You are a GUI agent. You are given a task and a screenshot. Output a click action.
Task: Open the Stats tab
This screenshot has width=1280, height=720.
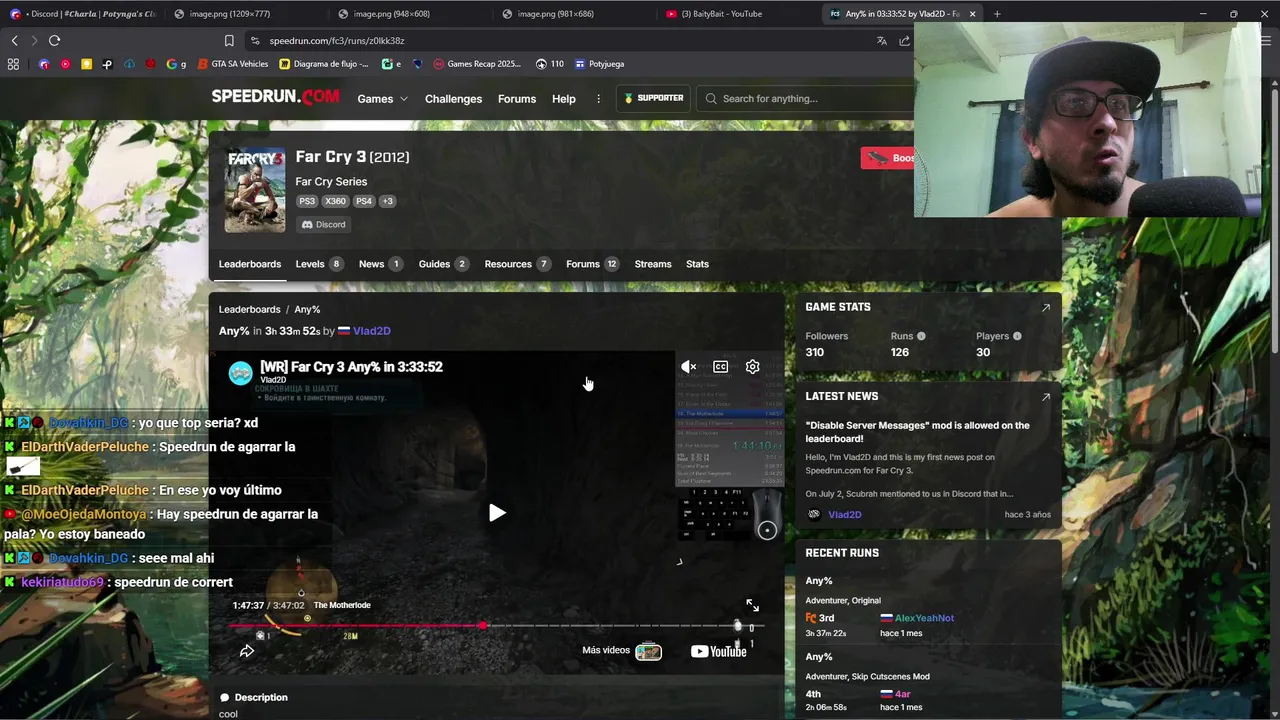(x=697, y=264)
